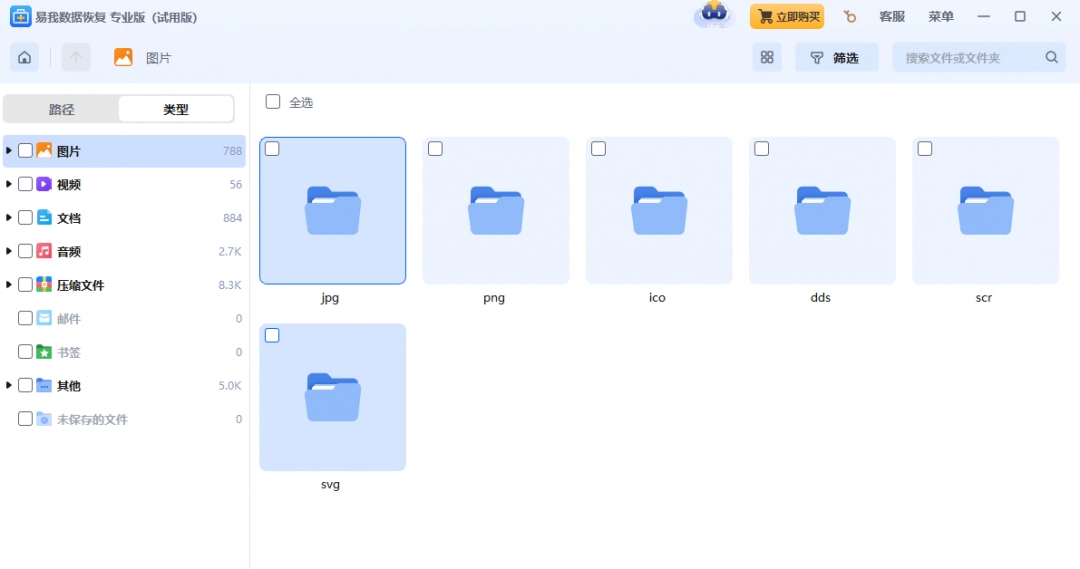Open the svg folder thumbnail

coord(333,397)
